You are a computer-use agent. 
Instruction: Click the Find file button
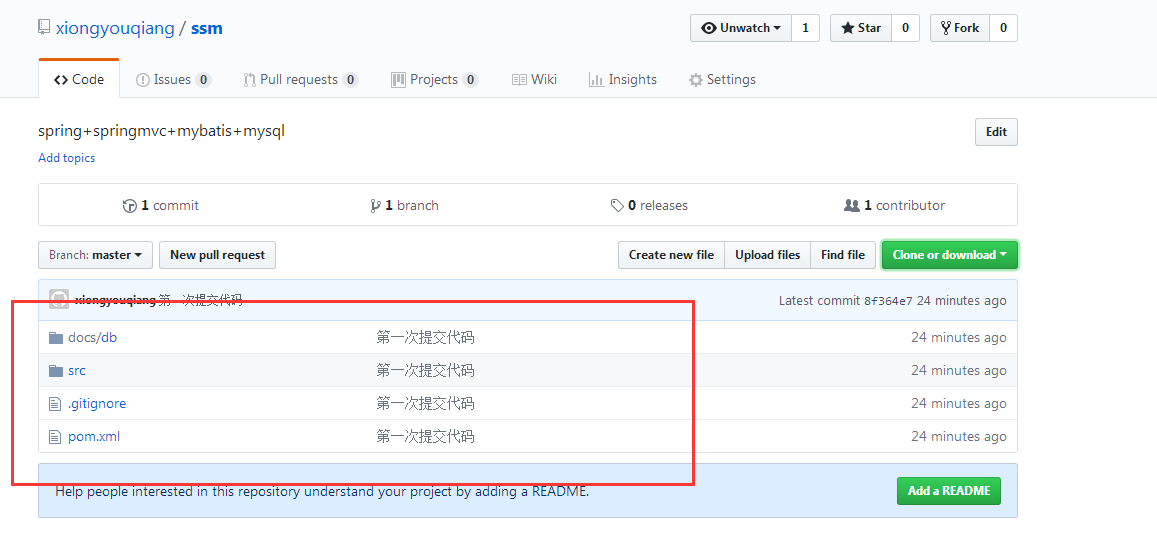tap(843, 254)
